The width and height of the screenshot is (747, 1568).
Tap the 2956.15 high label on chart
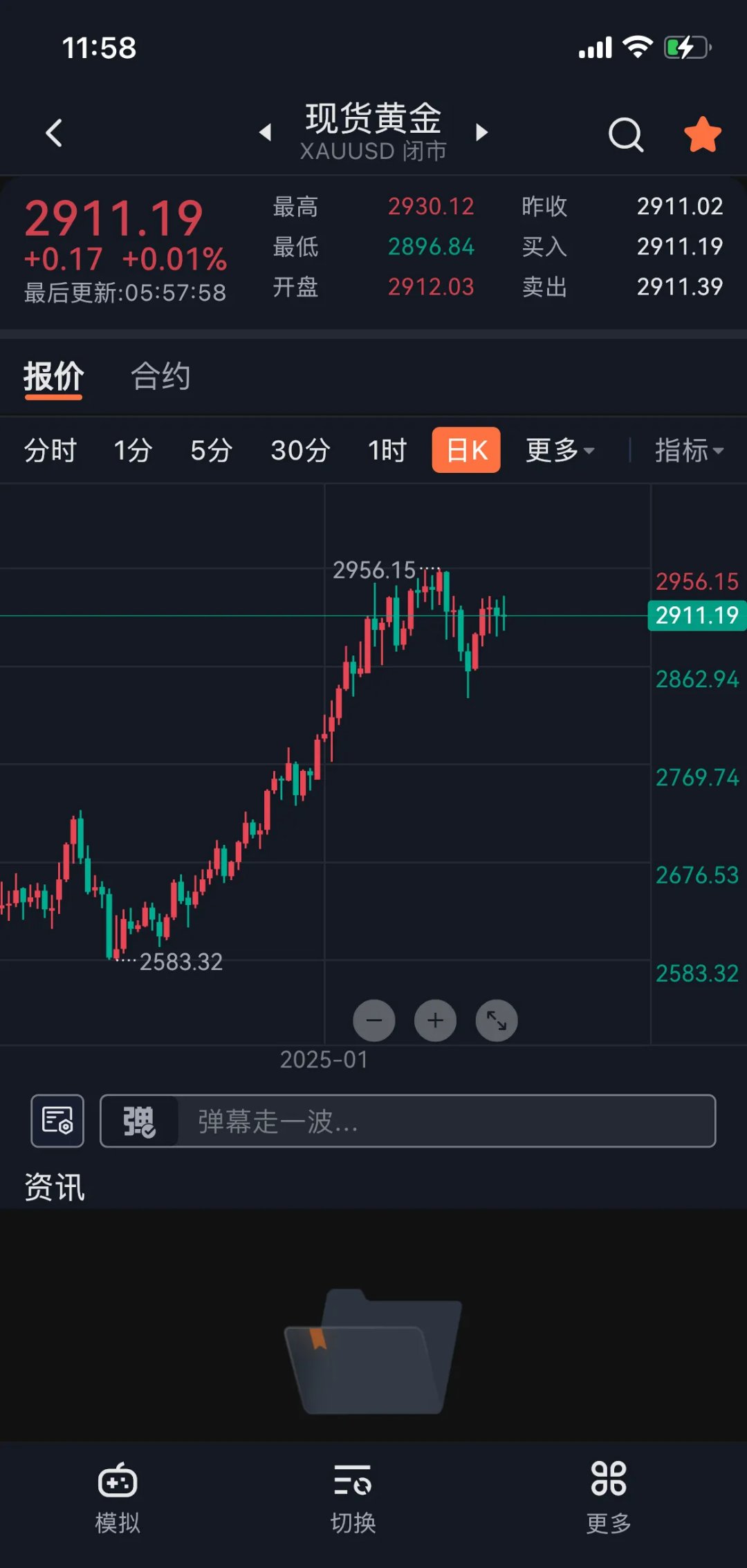(374, 570)
